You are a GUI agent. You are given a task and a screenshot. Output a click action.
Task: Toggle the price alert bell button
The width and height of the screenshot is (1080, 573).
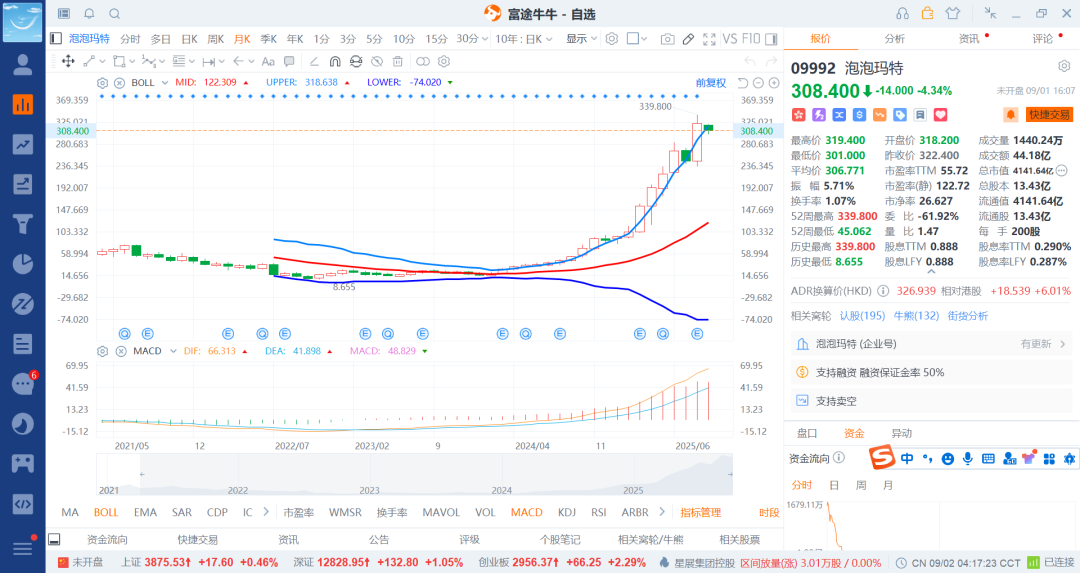pyautogui.click(x=1010, y=114)
